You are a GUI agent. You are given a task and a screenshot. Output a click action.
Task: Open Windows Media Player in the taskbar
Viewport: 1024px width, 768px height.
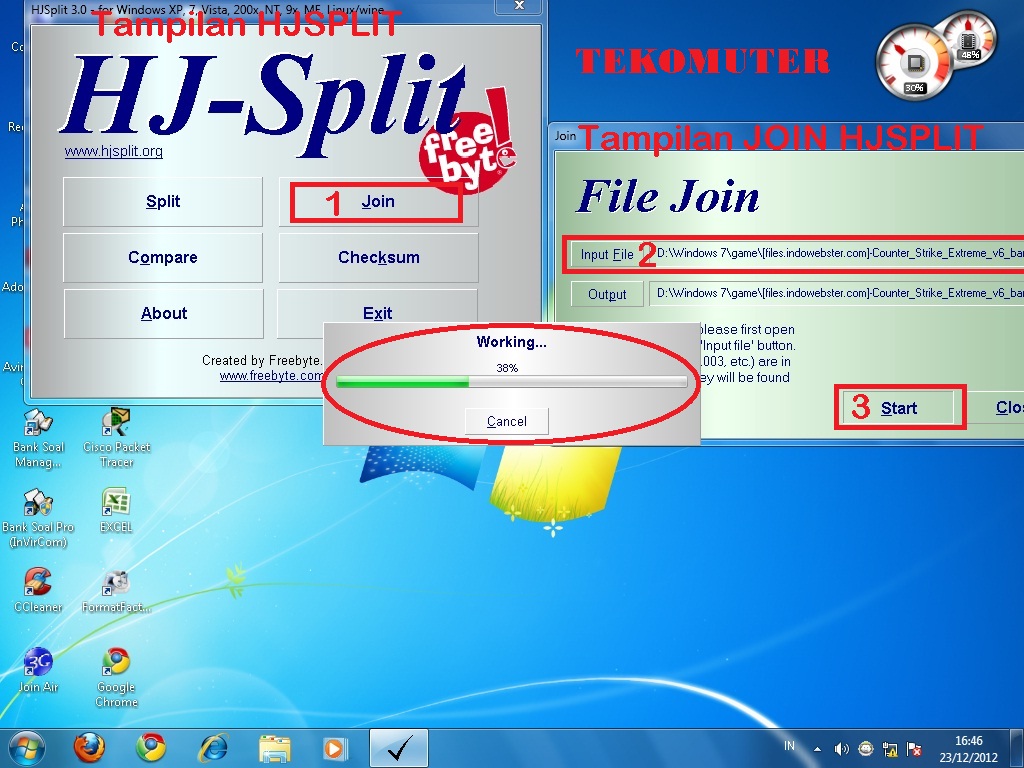333,748
